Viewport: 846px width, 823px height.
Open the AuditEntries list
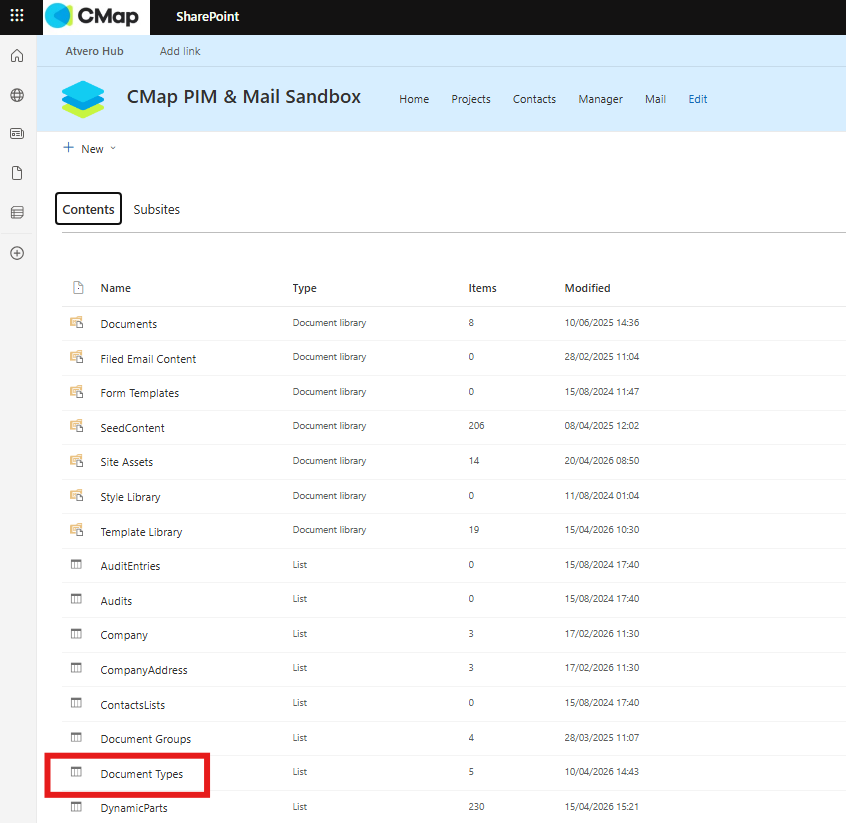pos(130,566)
